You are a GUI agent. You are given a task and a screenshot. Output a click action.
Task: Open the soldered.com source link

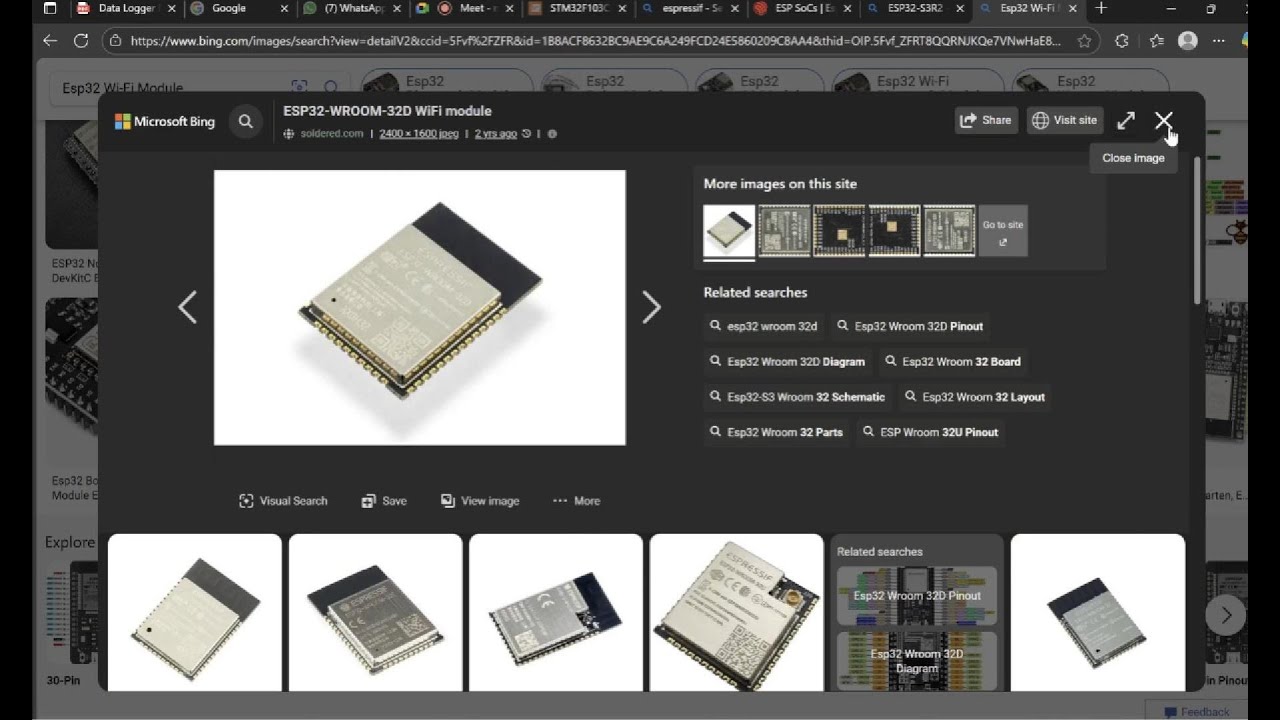(332, 133)
